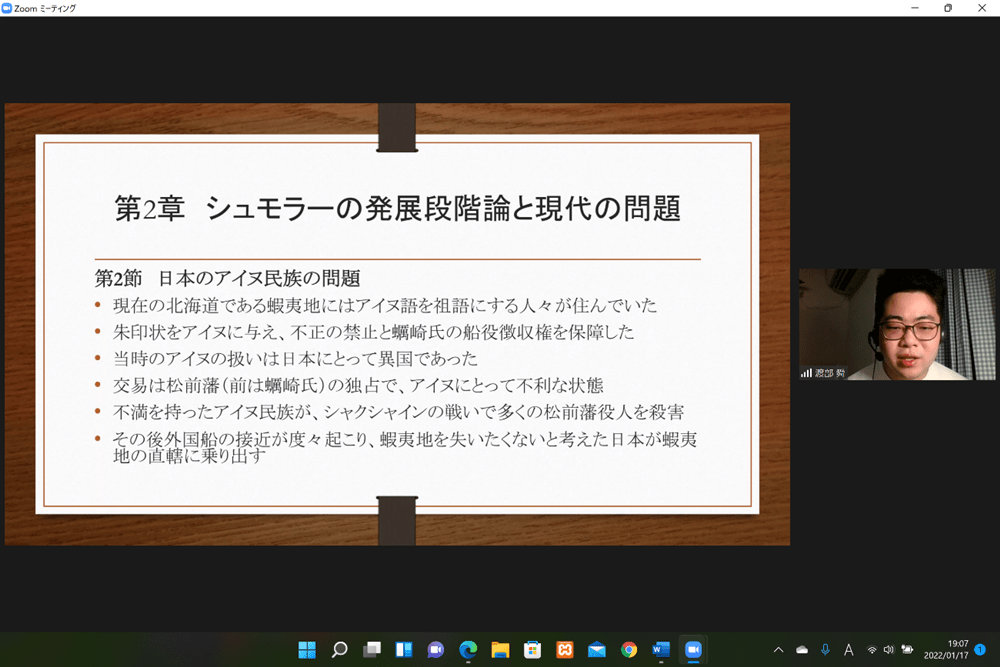Open the Mail app in taskbar

point(596,650)
